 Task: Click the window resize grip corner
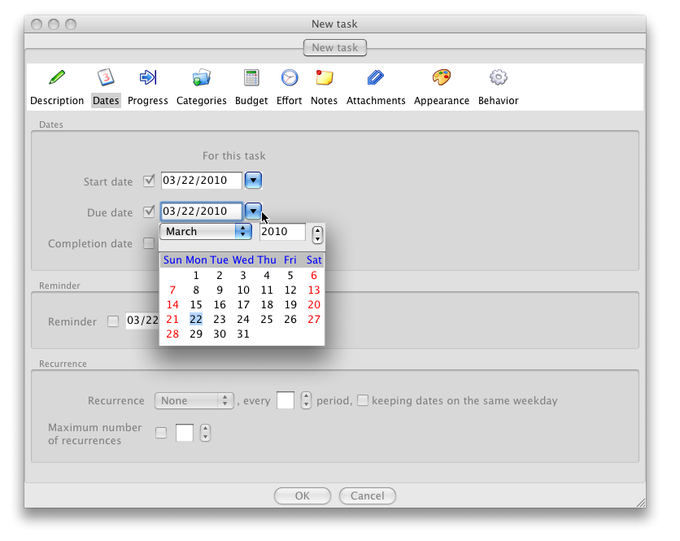coord(641,502)
